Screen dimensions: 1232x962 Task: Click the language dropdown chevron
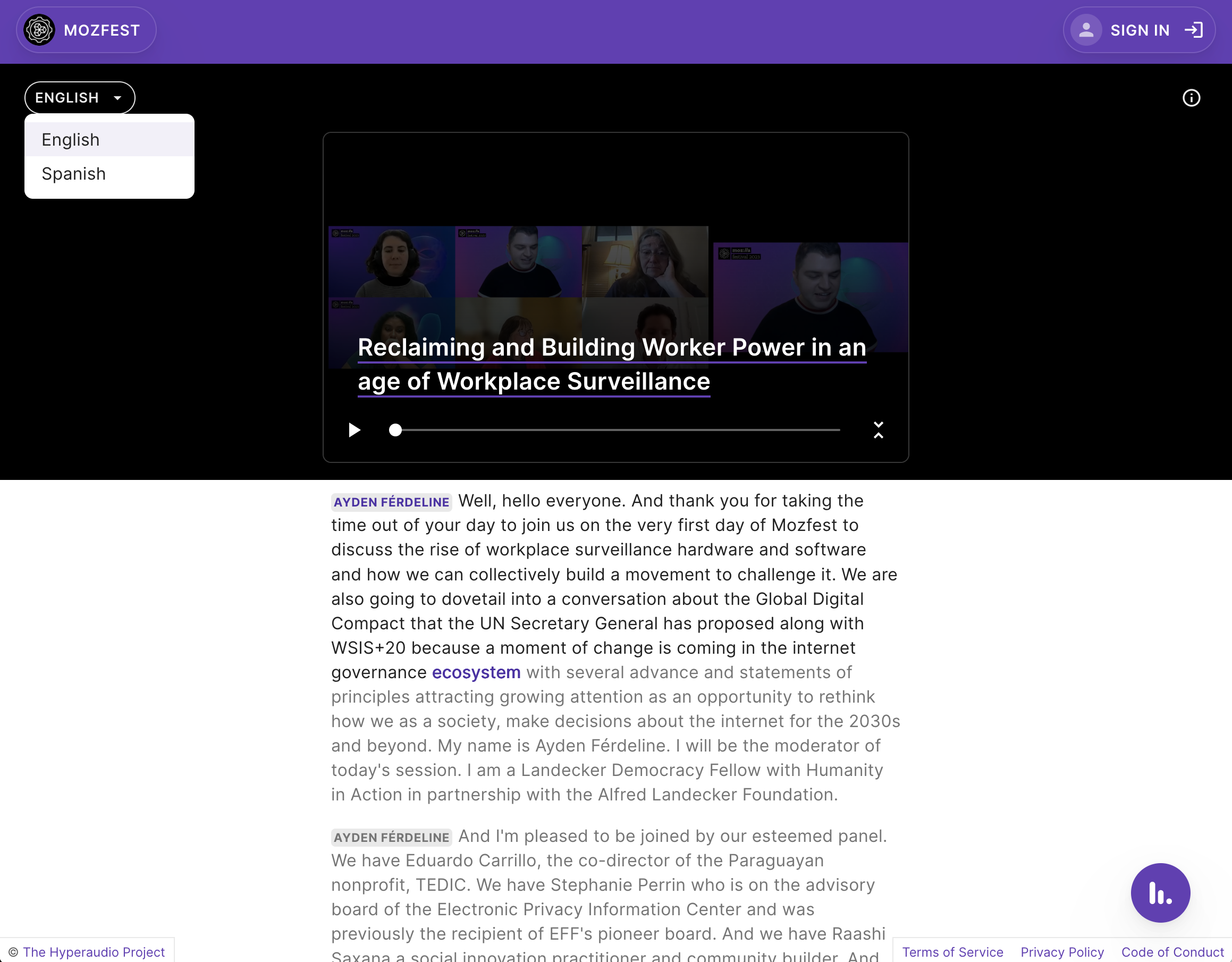pos(118,97)
